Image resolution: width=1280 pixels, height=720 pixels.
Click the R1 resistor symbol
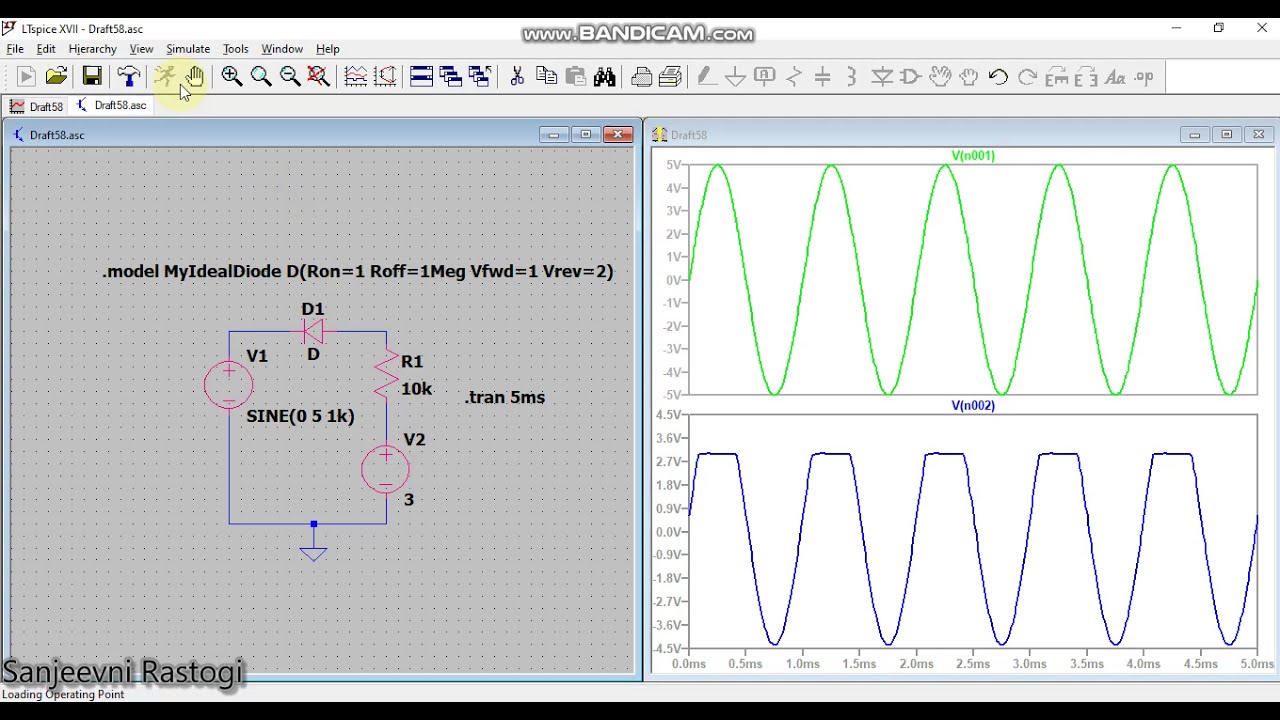(x=386, y=373)
